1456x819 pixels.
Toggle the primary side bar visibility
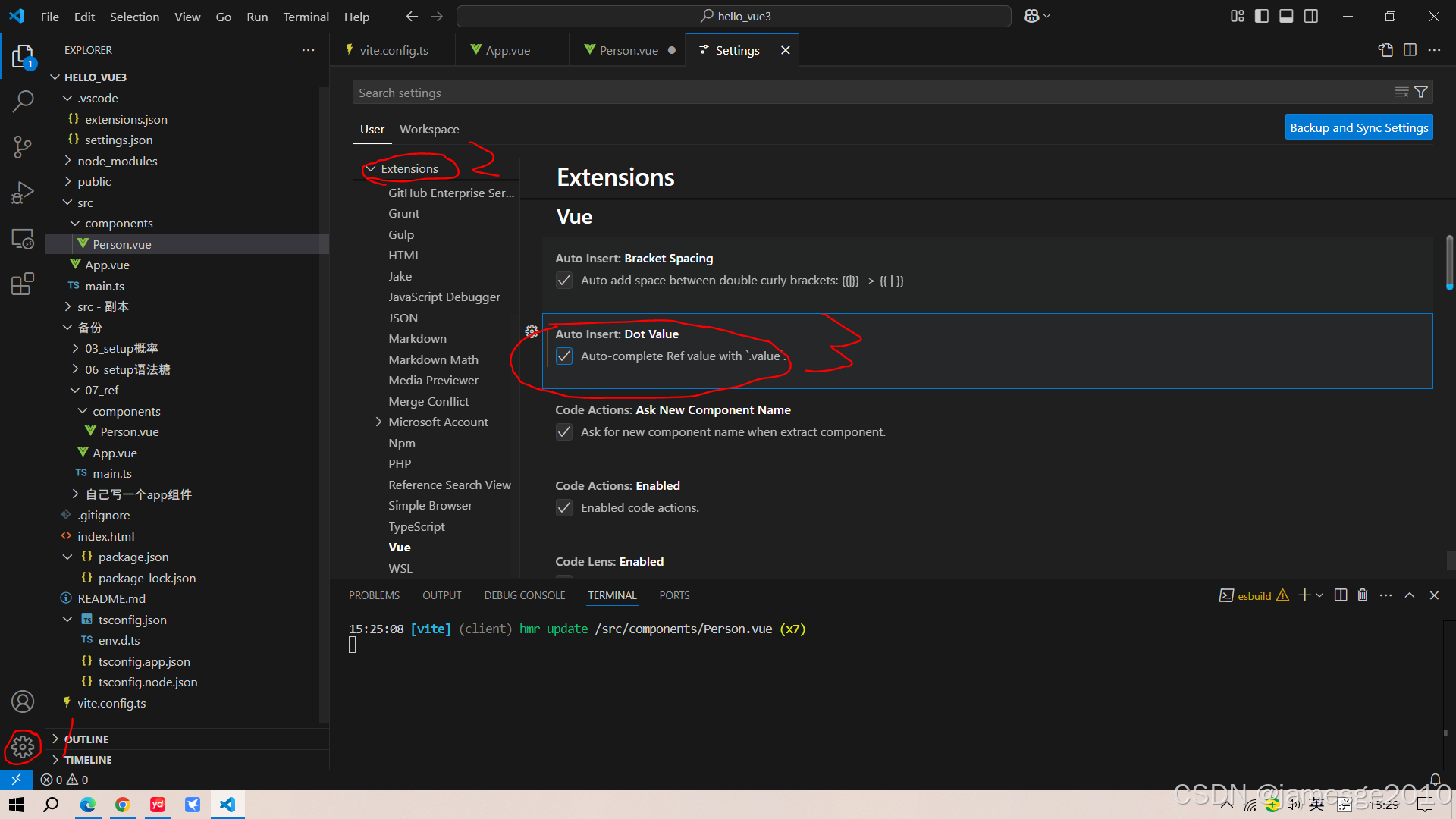tap(1262, 16)
